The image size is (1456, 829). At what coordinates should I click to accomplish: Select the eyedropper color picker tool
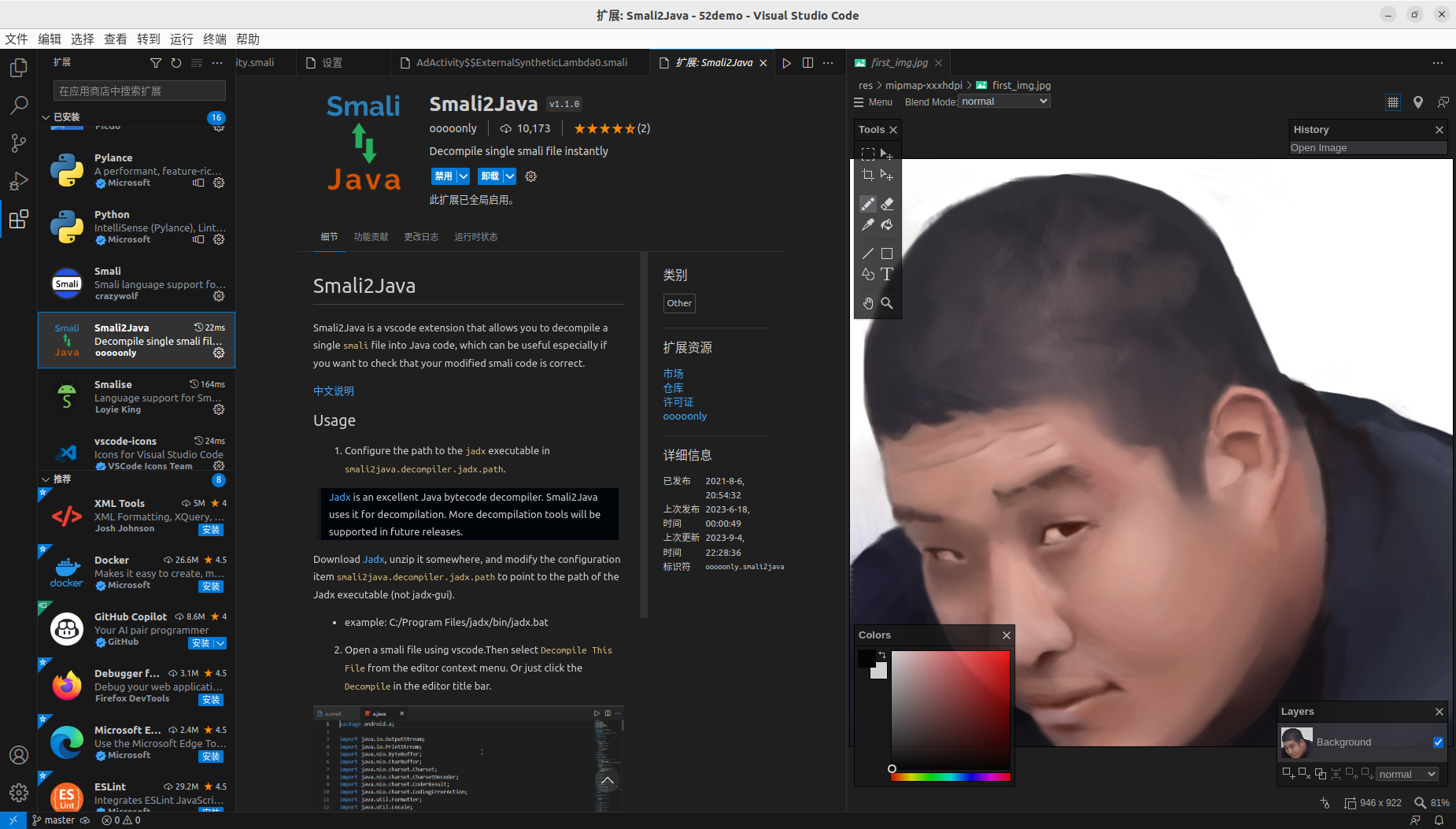point(867,224)
